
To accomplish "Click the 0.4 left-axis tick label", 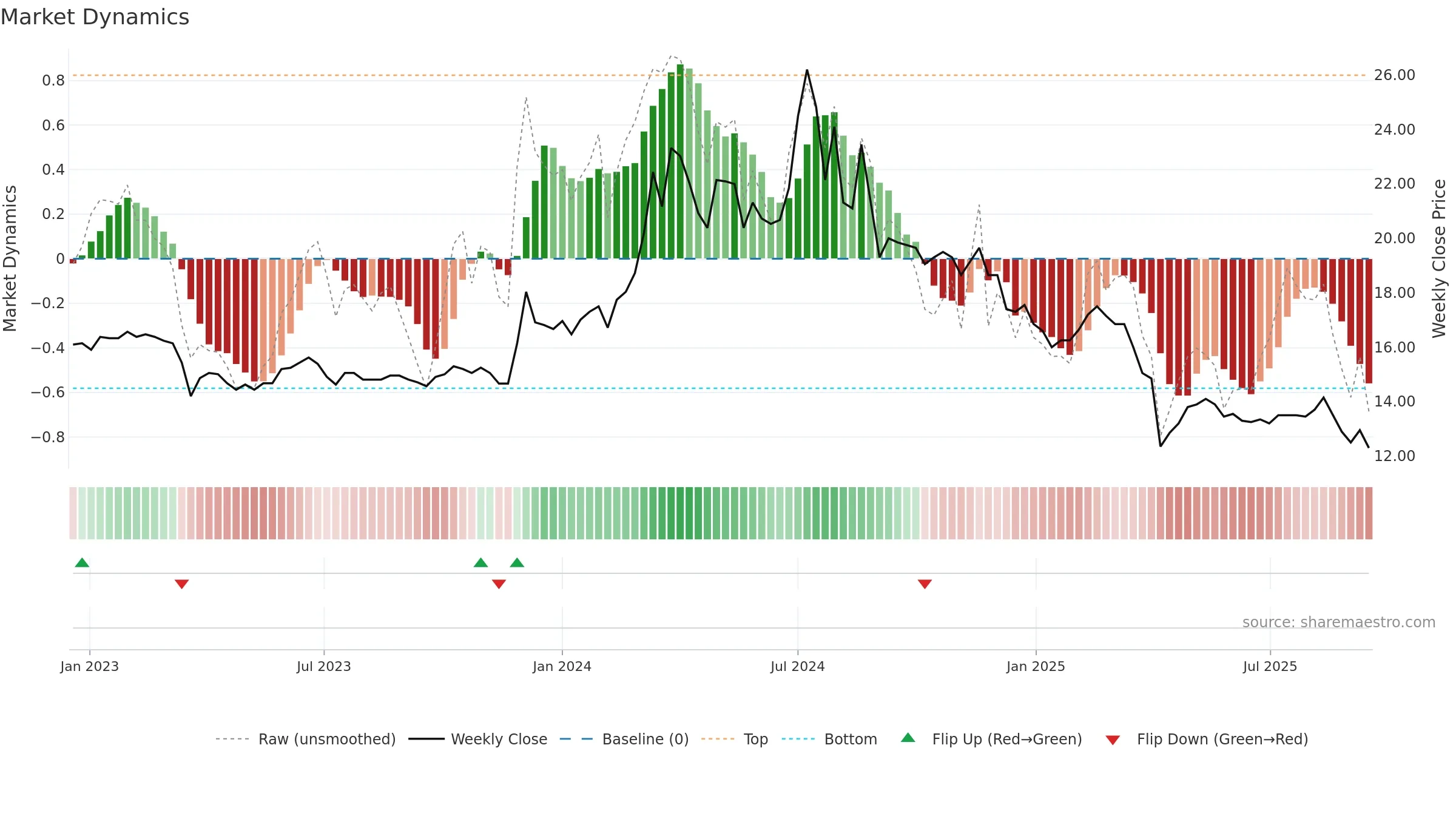I will click(53, 169).
